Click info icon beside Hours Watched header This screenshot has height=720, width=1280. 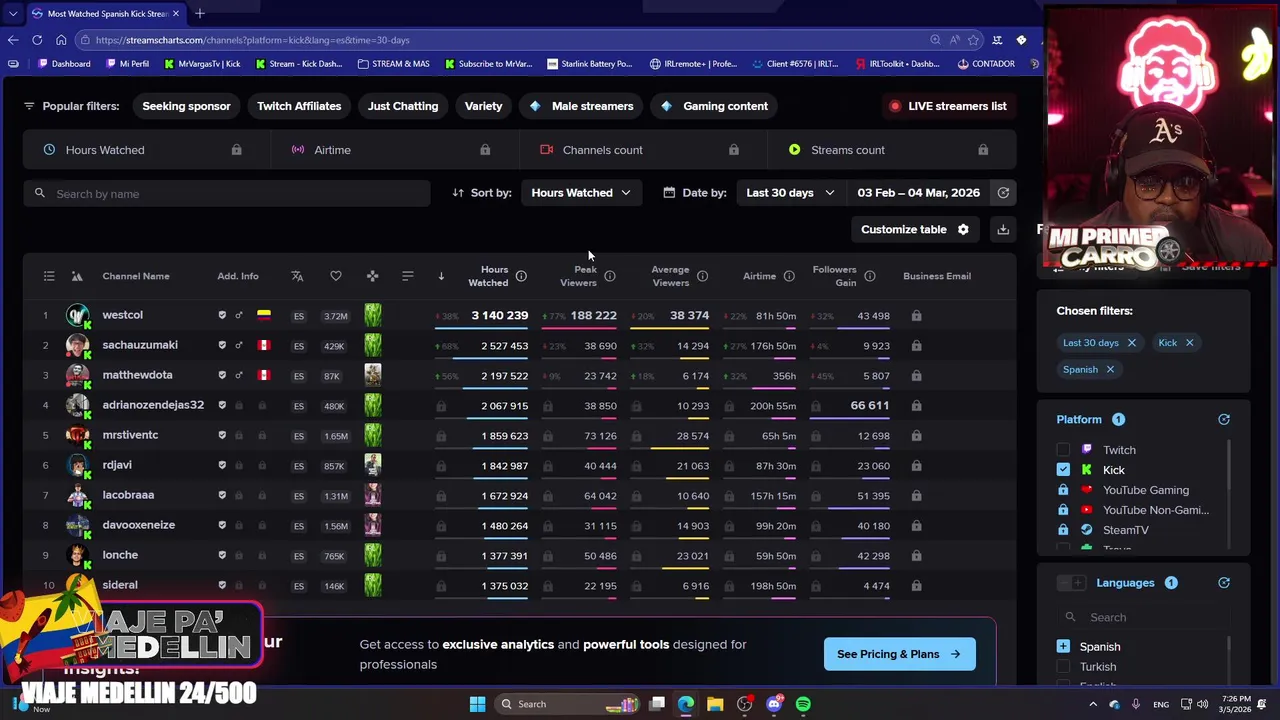pyautogui.click(x=521, y=276)
